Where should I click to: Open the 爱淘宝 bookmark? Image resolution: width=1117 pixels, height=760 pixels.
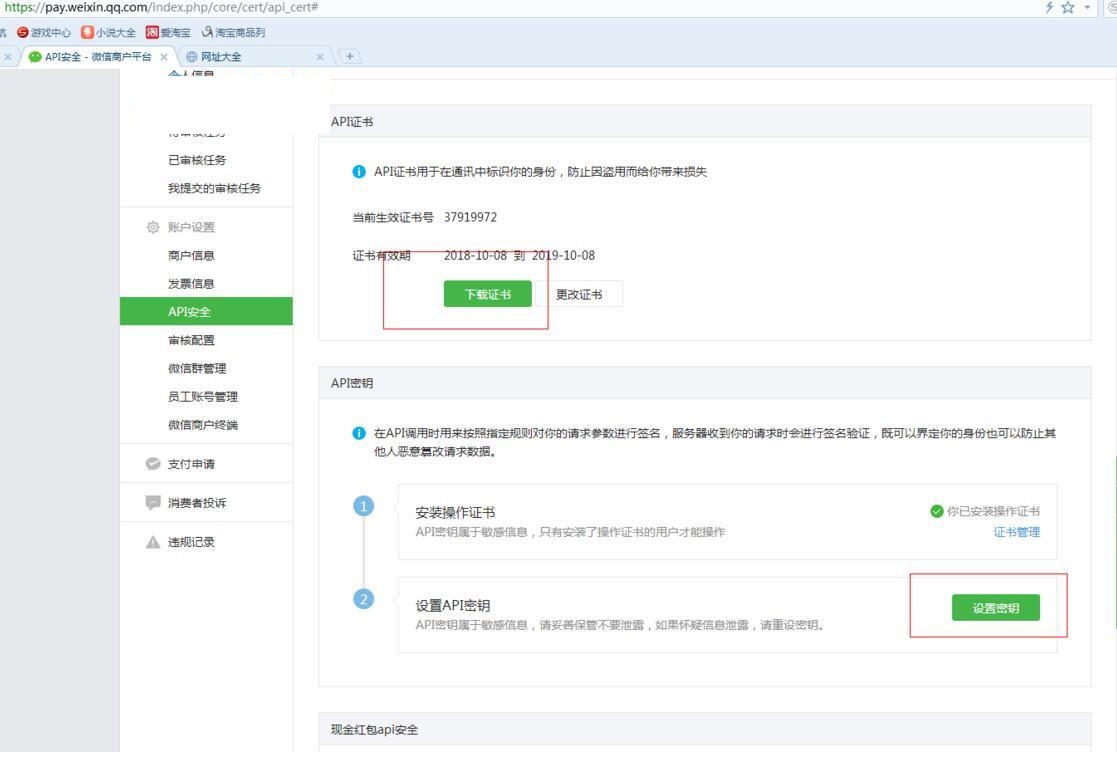[169, 32]
